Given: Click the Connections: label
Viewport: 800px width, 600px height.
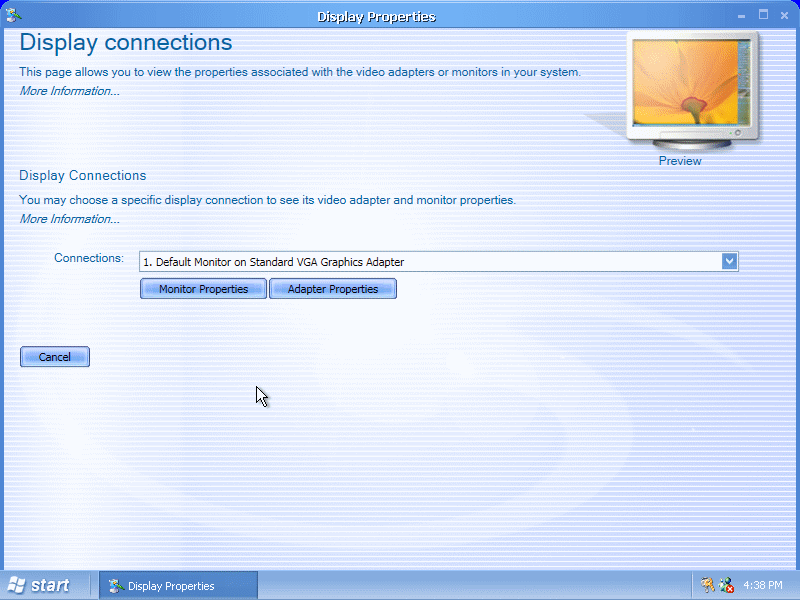Looking at the screenshot, I should point(89,258).
